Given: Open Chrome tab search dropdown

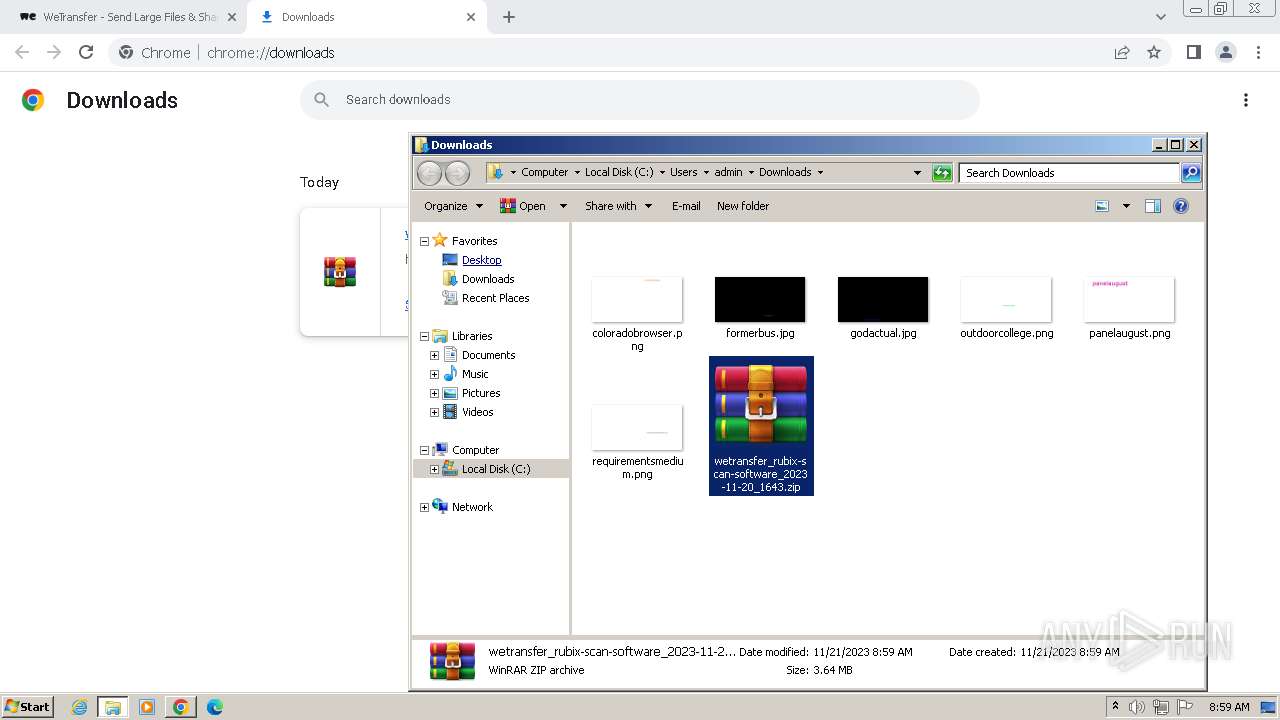Looking at the screenshot, I should click(x=1160, y=17).
